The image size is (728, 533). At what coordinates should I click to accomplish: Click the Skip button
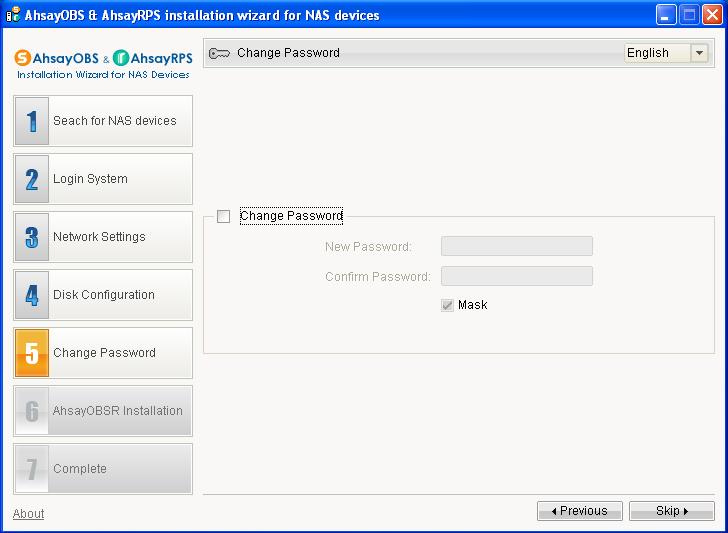pos(671,511)
